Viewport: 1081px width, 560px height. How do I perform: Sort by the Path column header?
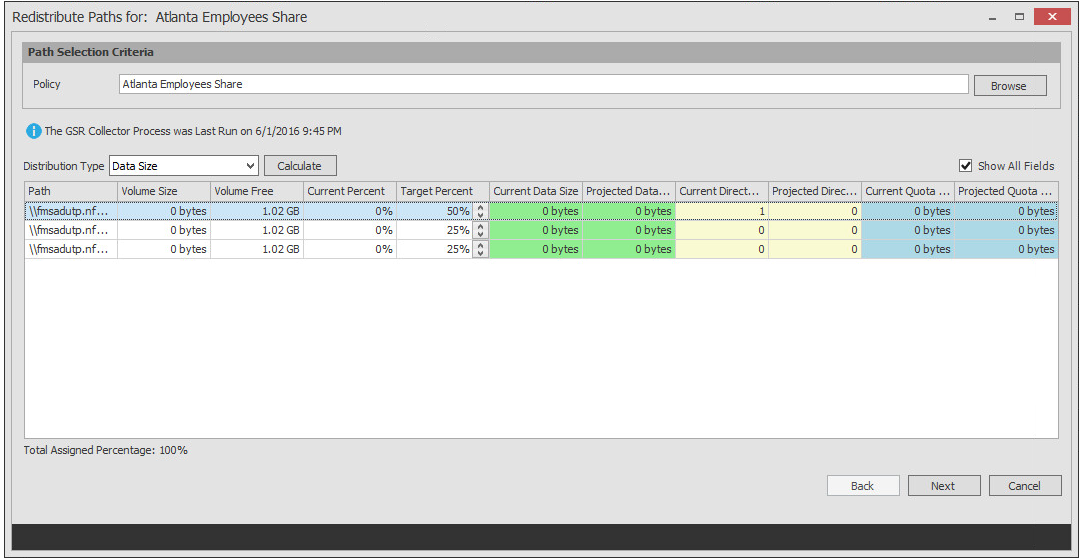[71, 191]
